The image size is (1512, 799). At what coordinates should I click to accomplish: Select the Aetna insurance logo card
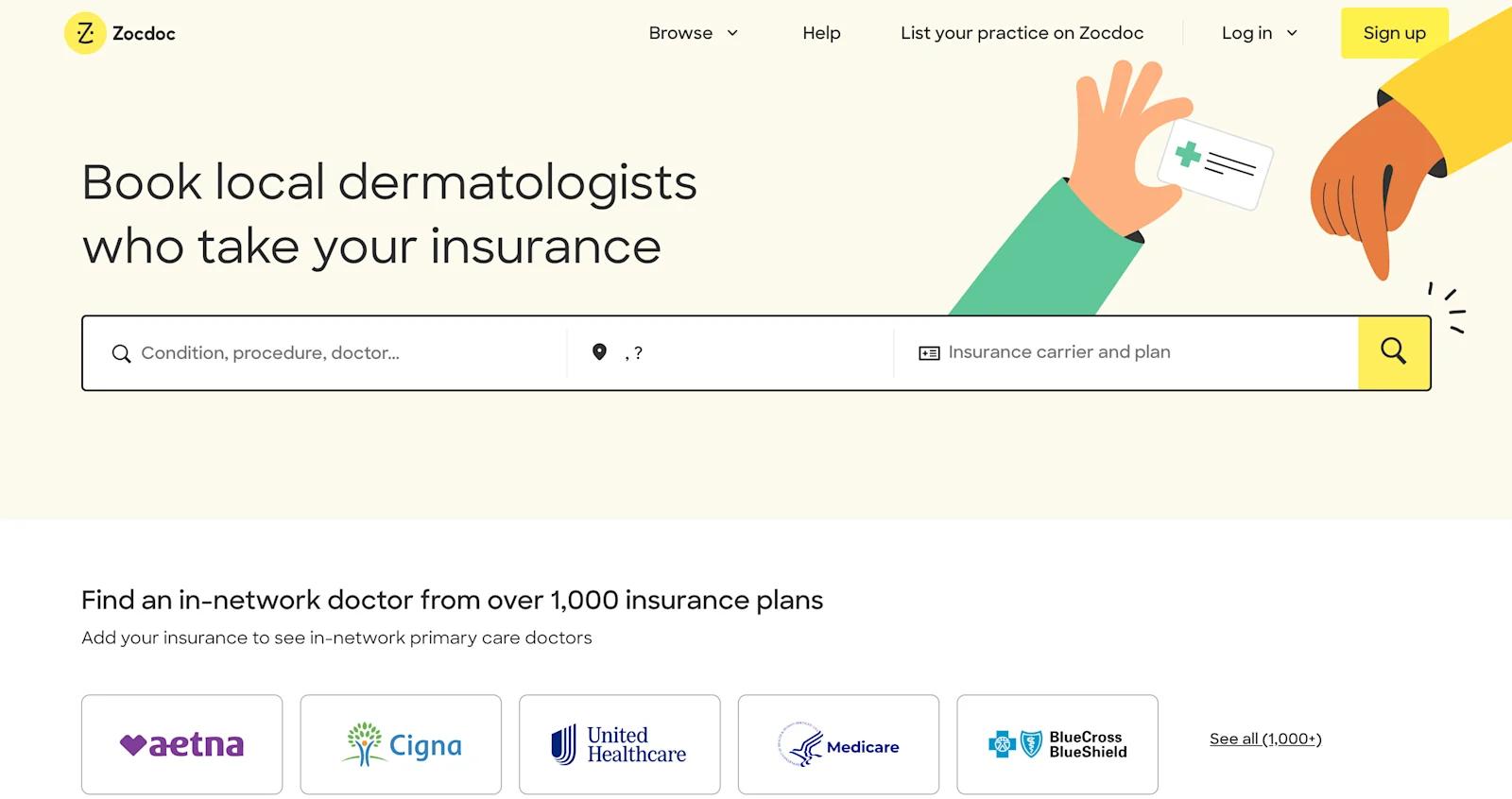(181, 744)
